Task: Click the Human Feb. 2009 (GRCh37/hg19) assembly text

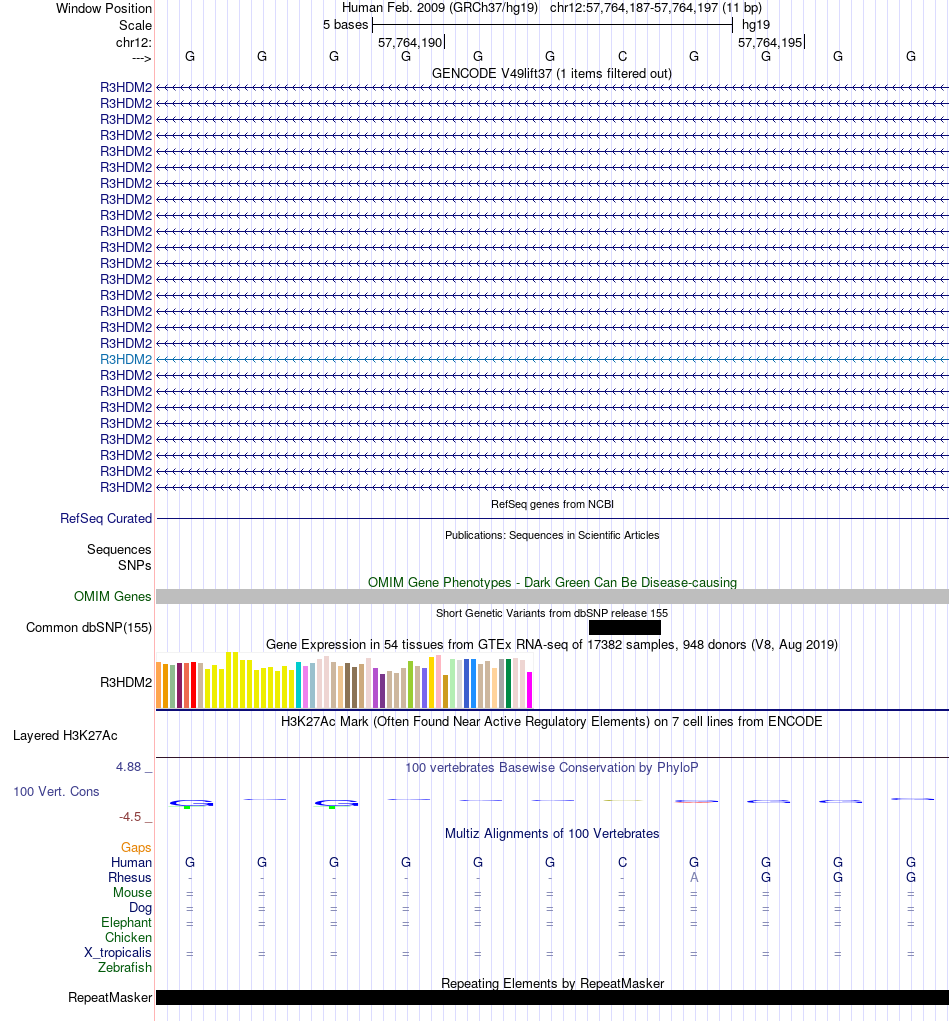Action: [440, 8]
